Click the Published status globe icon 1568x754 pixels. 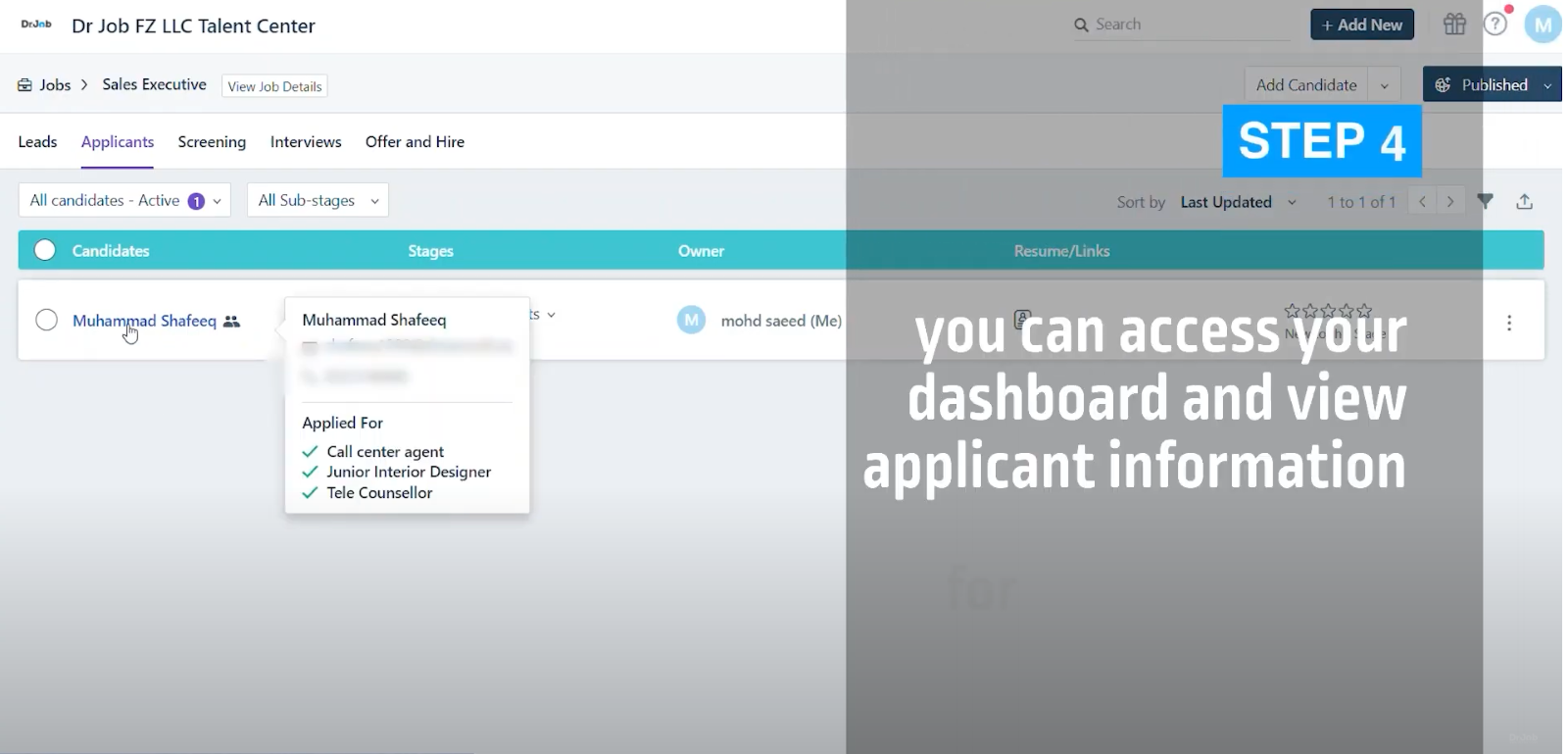(1443, 85)
